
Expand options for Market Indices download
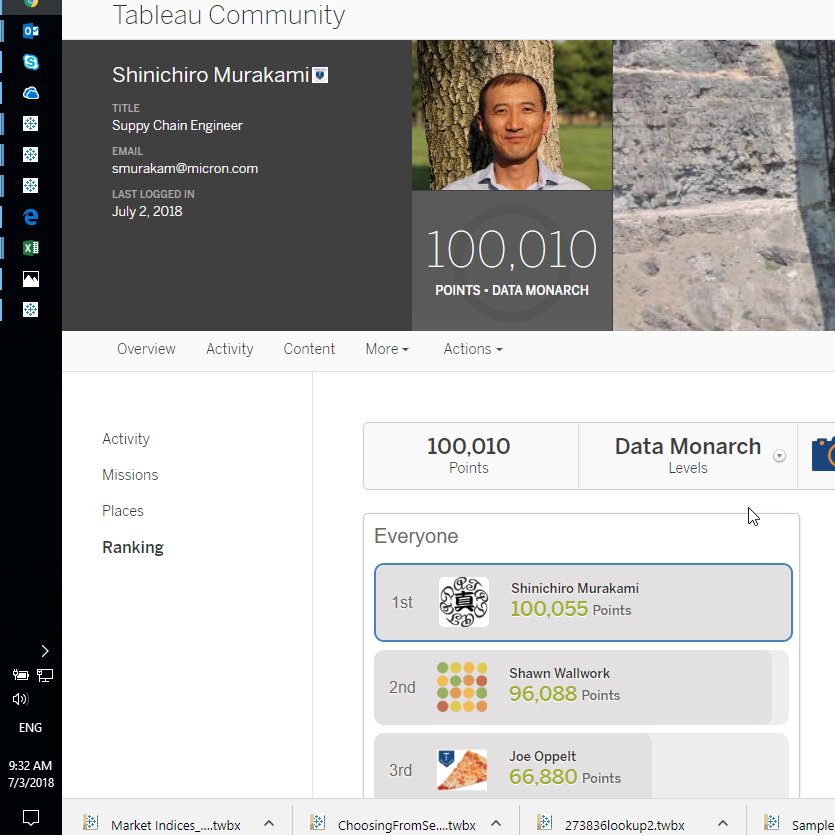(269, 823)
